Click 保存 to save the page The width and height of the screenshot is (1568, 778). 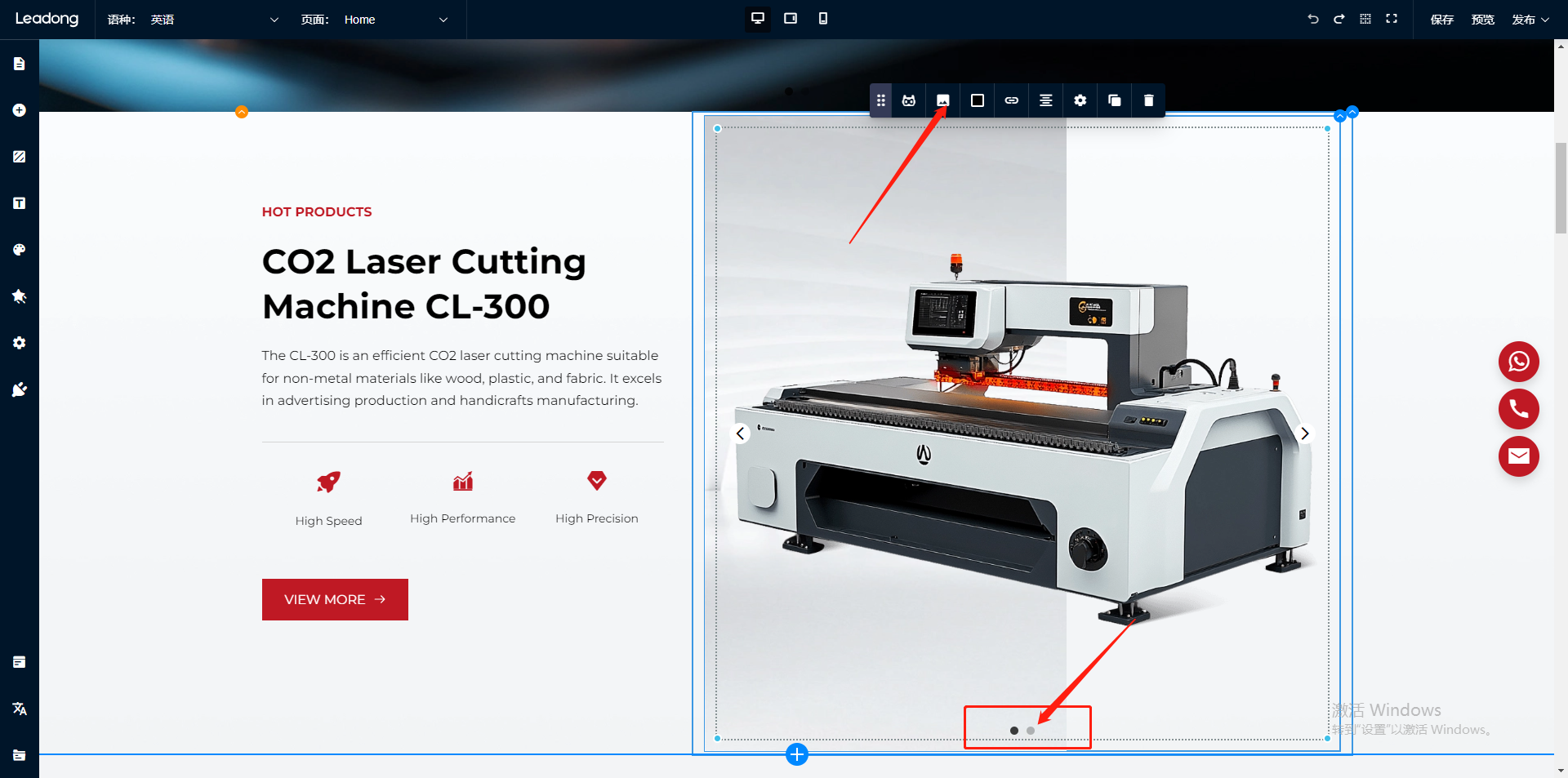click(x=1441, y=20)
